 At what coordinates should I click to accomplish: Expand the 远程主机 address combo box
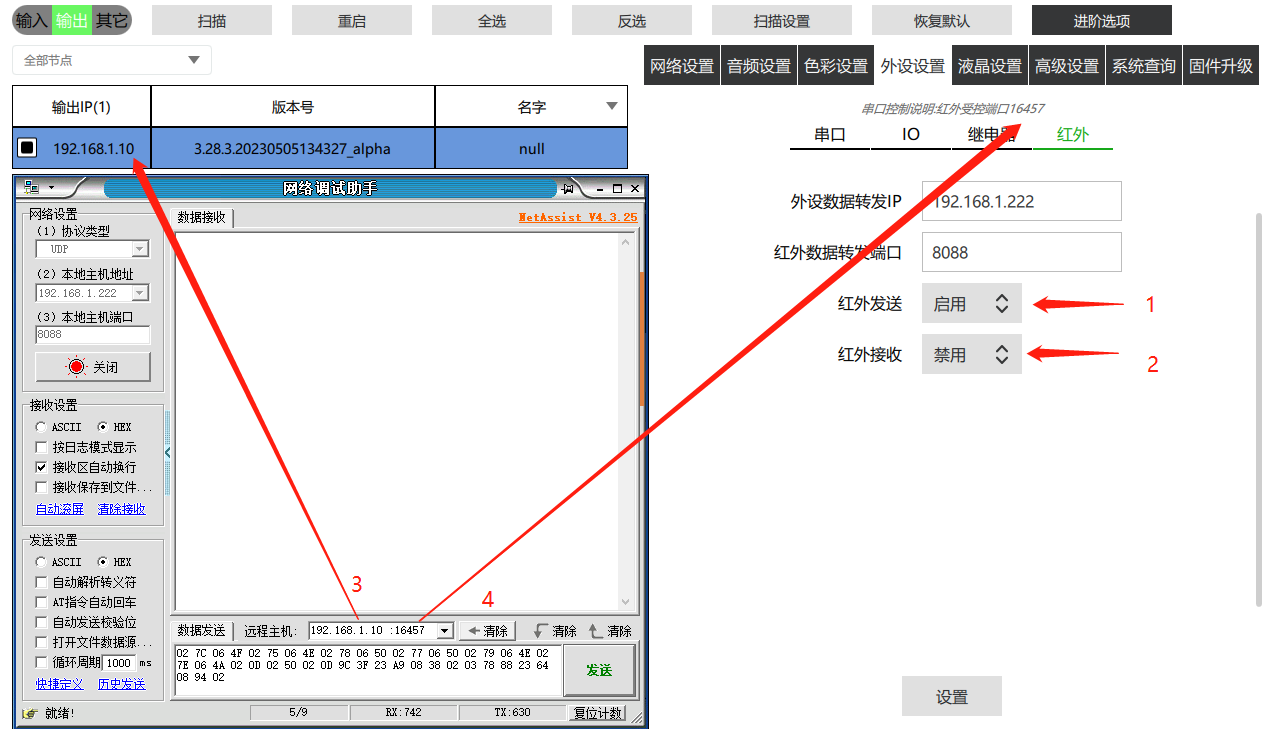tap(444, 631)
